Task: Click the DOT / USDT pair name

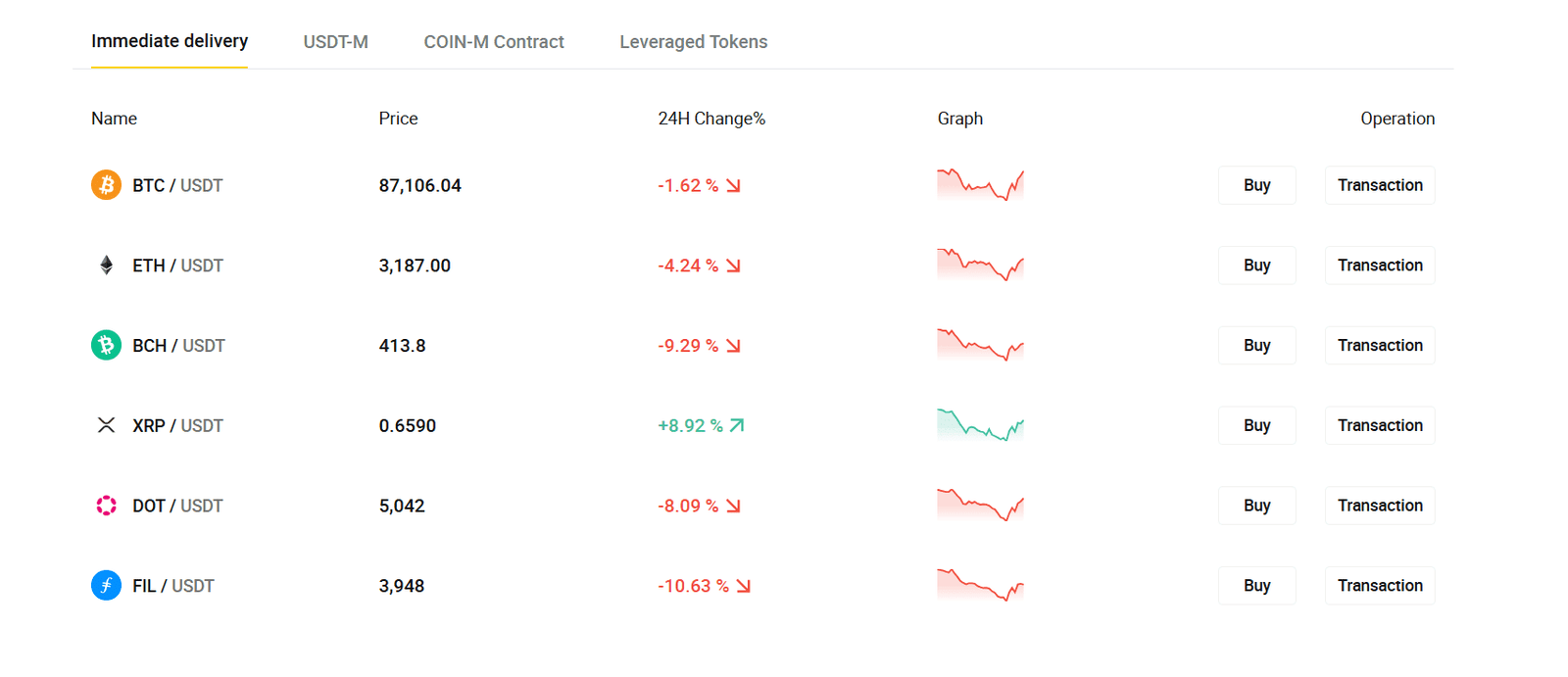Action: coord(177,506)
